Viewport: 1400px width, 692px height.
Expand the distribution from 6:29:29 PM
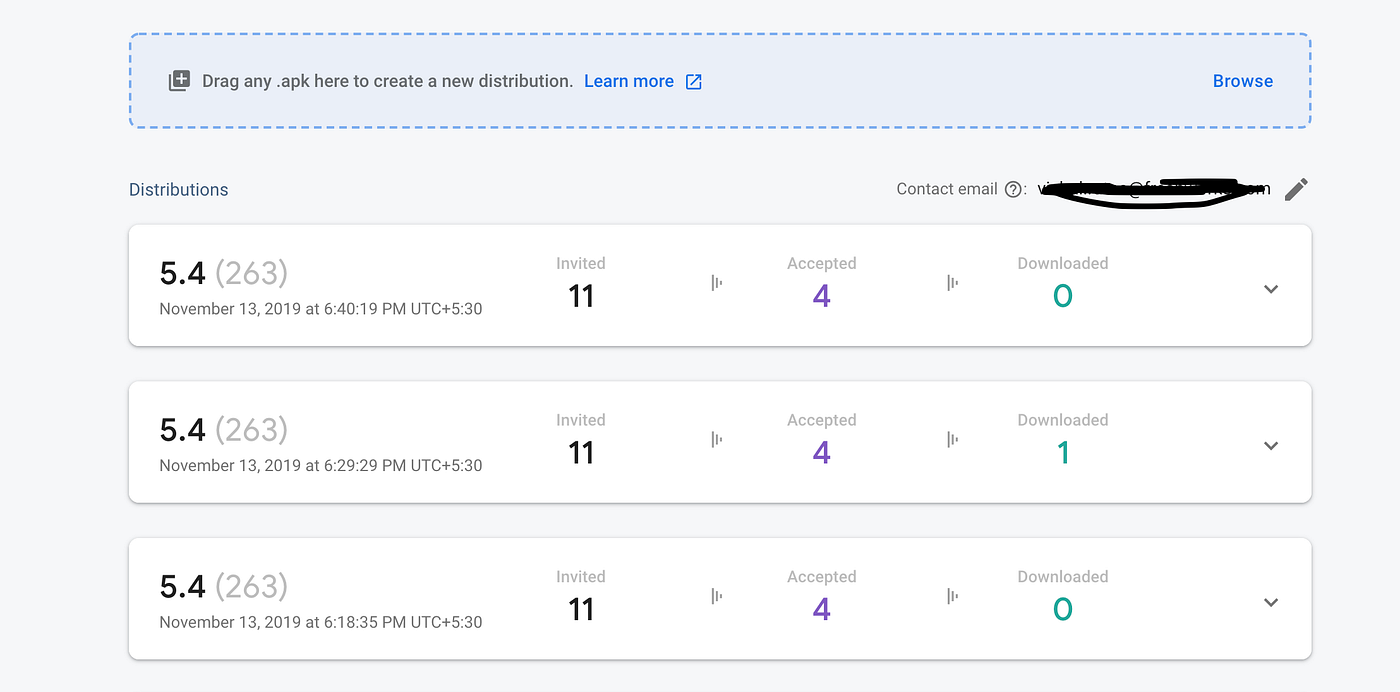coord(1271,446)
